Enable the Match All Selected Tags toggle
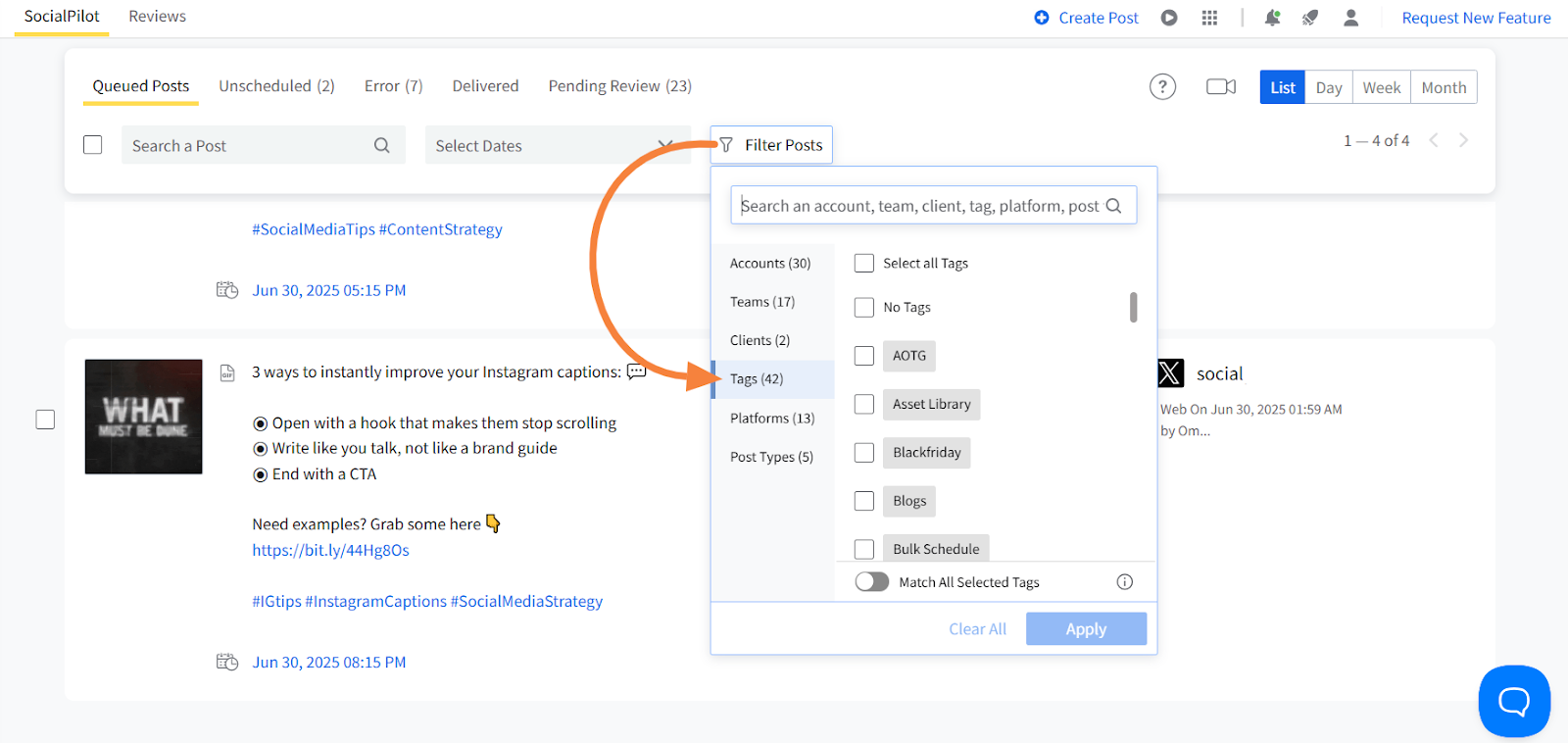 (x=871, y=582)
